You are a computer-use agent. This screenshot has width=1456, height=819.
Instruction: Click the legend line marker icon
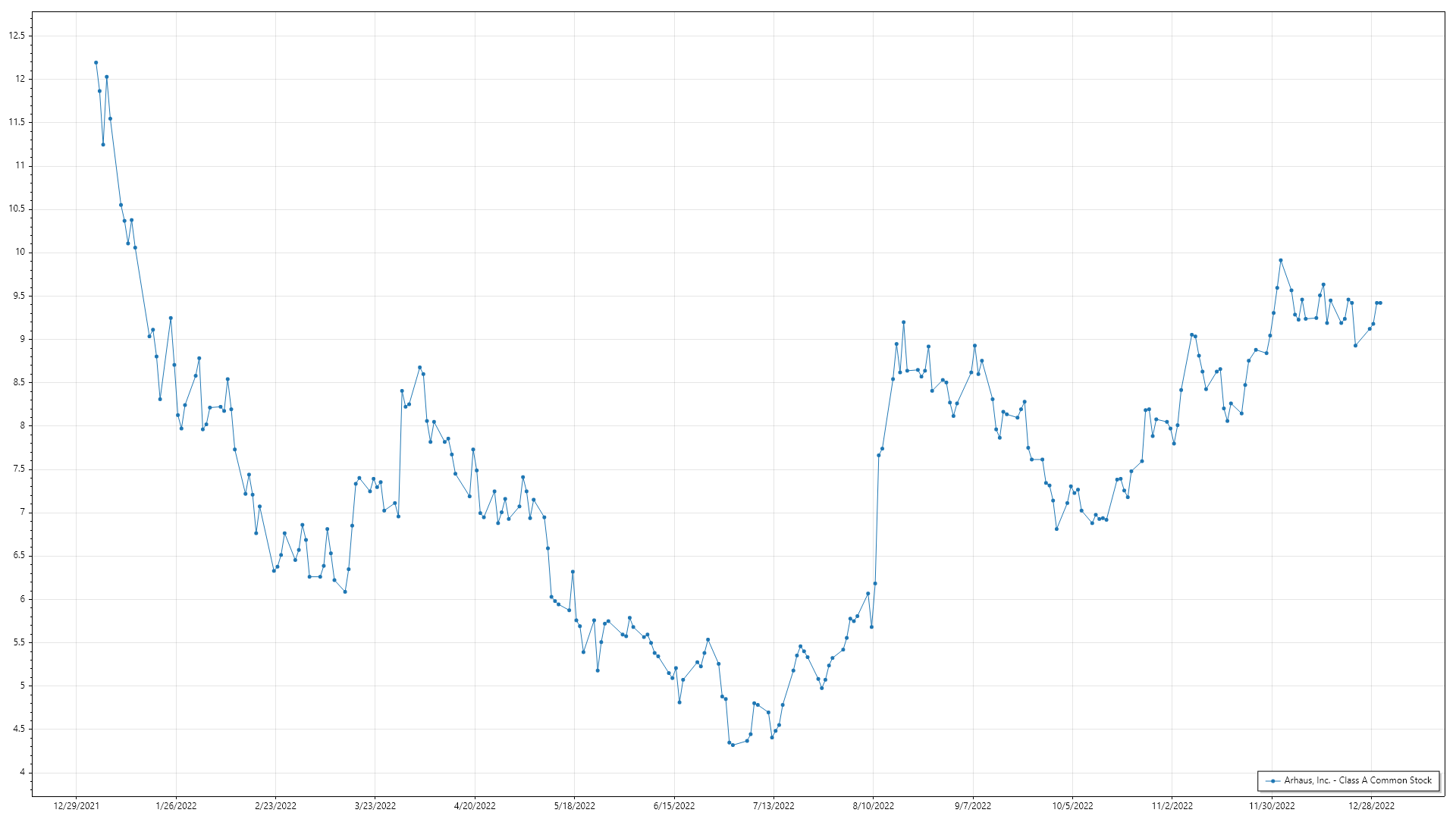point(1272,780)
